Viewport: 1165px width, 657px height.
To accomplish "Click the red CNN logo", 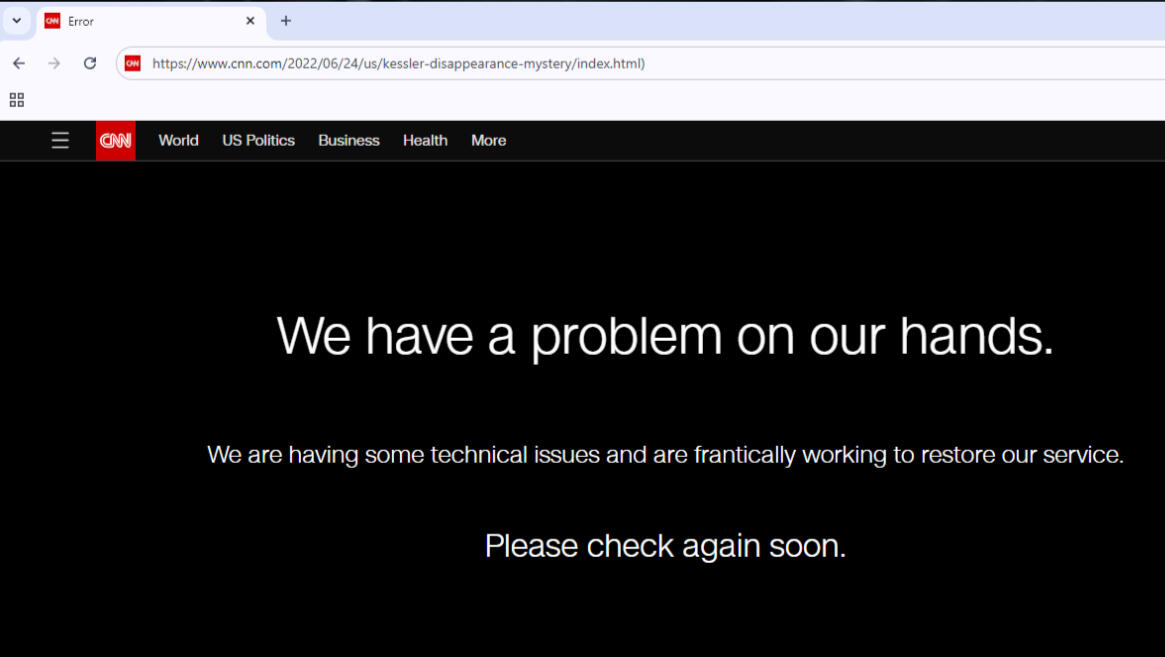I will (x=116, y=141).
